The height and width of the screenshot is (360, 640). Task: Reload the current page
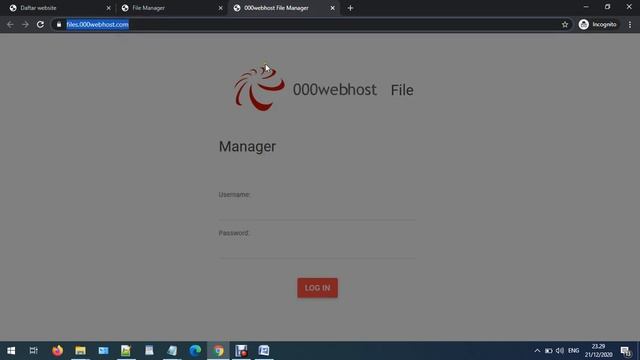40,24
